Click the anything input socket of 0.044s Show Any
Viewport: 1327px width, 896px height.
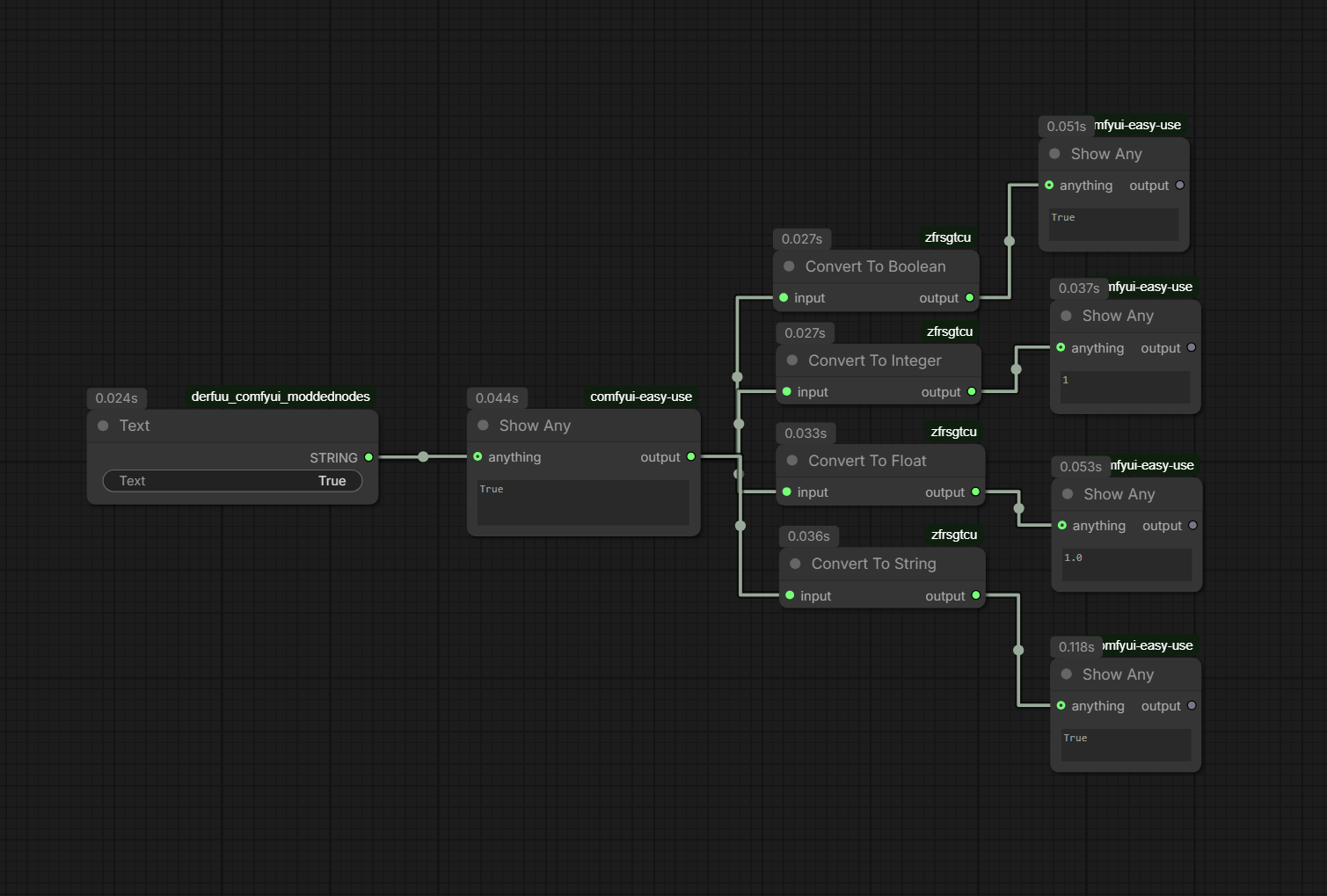[x=478, y=456]
